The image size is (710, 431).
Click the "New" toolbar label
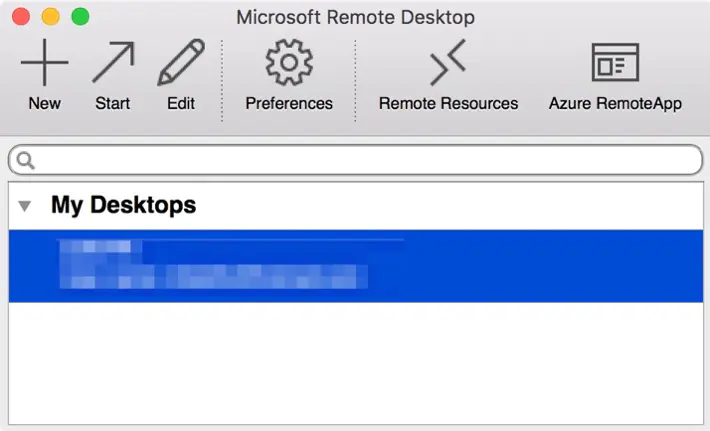point(44,103)
